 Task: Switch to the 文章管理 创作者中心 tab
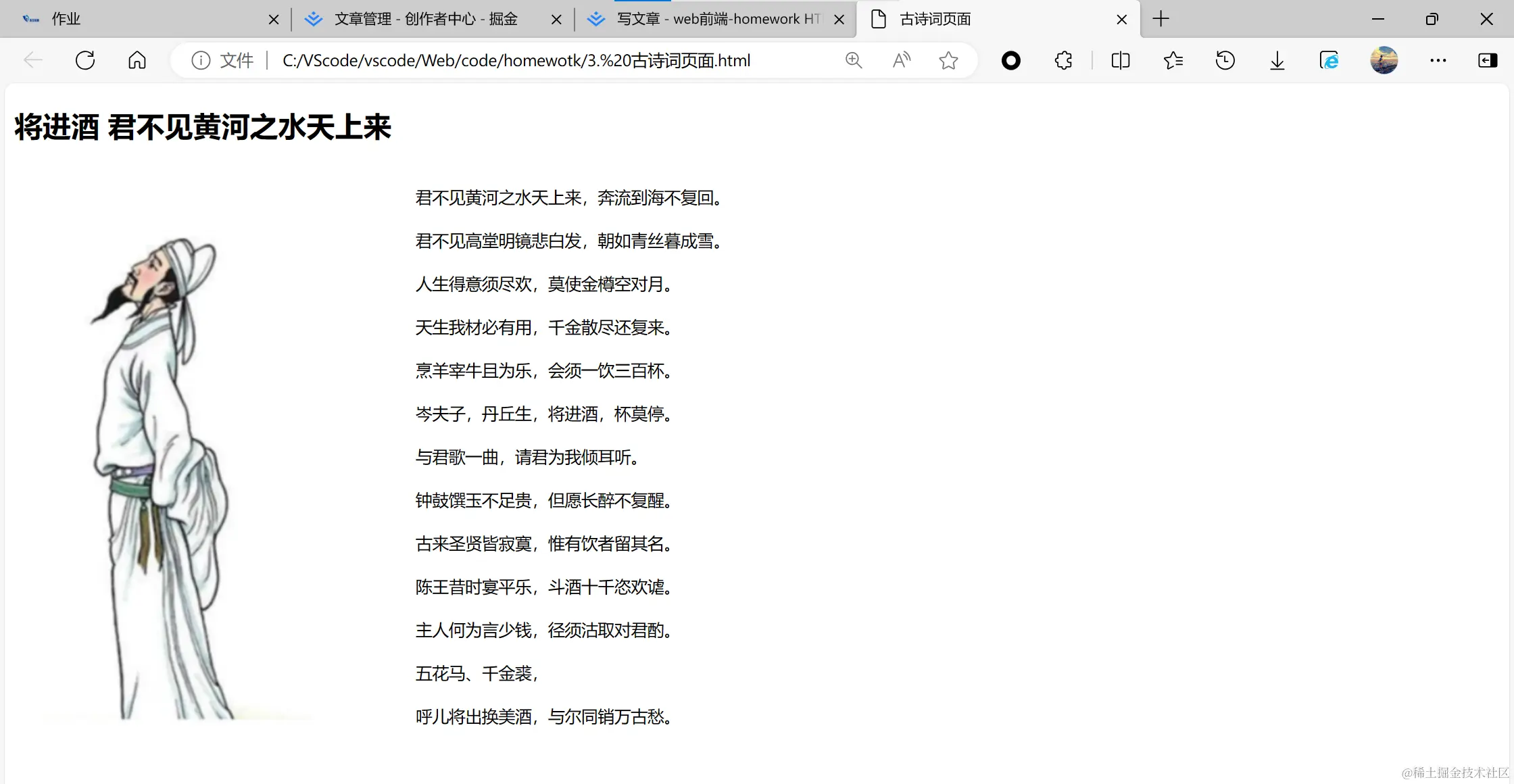(426, 19)
